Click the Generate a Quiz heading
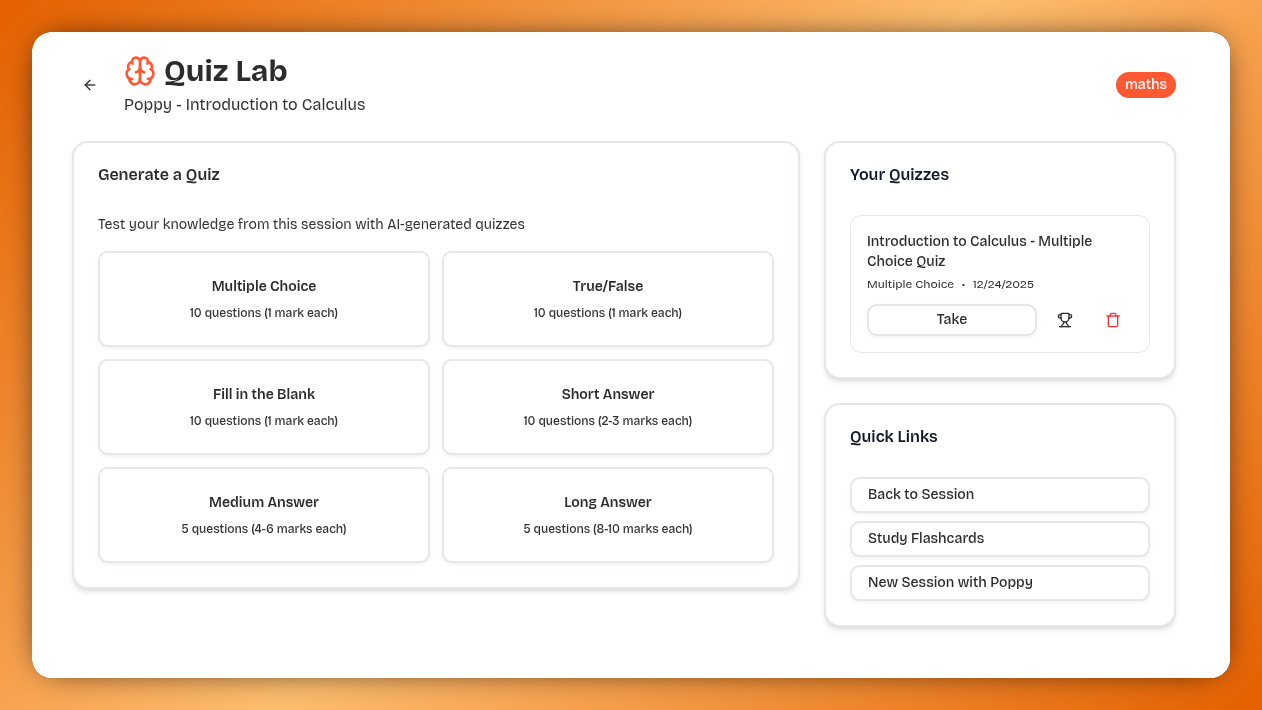Viewport: 1262px width, 710px height. (x=158, y=174)
